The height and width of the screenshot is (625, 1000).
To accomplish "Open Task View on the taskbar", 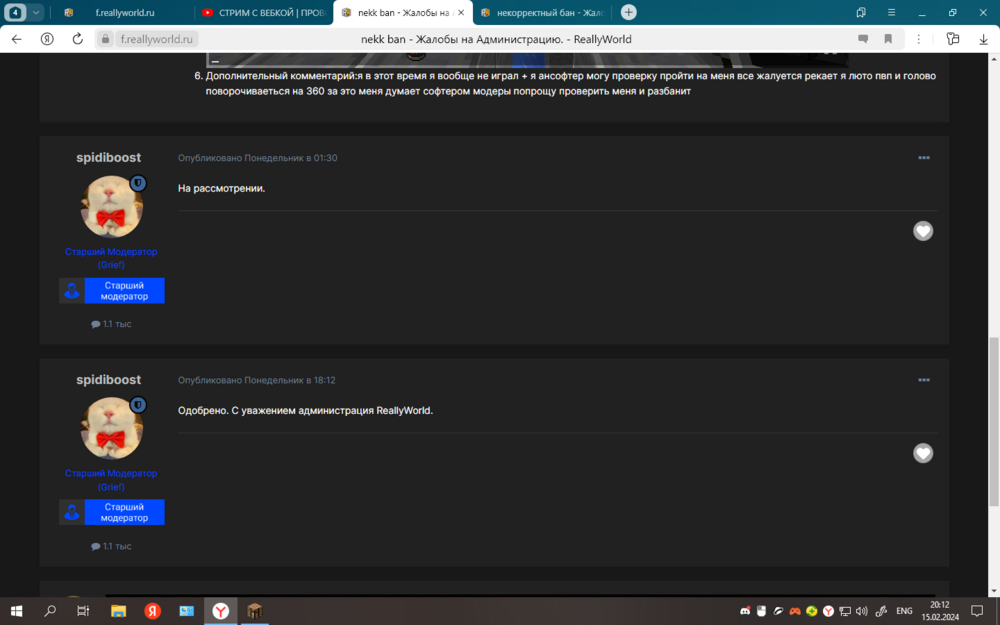I will point(83,611).
